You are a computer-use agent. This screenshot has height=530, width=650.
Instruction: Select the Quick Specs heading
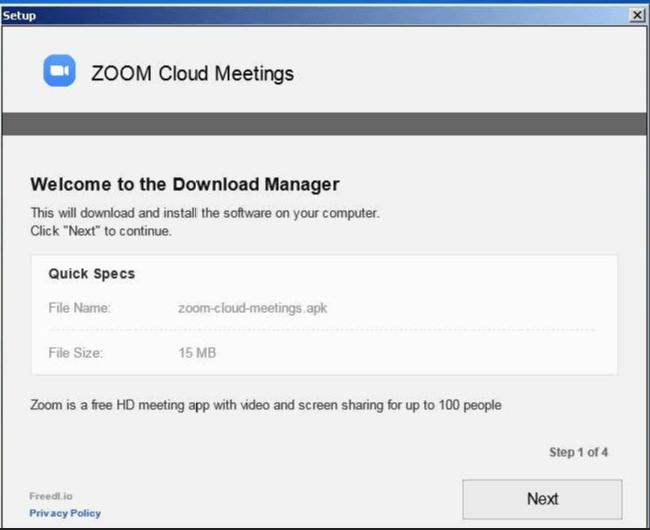91,273
